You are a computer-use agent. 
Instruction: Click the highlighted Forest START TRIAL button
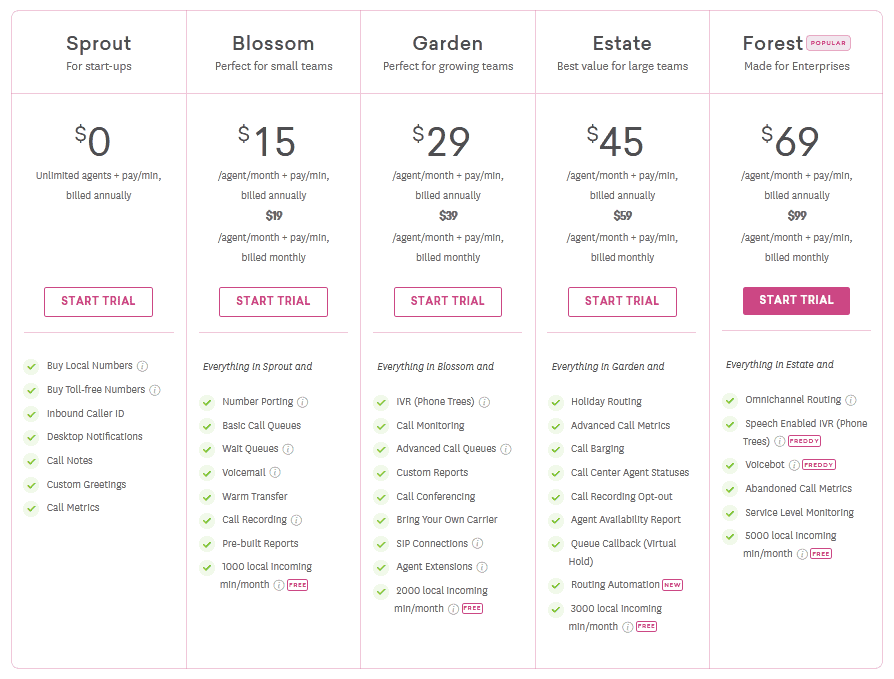pyautogui.click(x=796, y=300)
